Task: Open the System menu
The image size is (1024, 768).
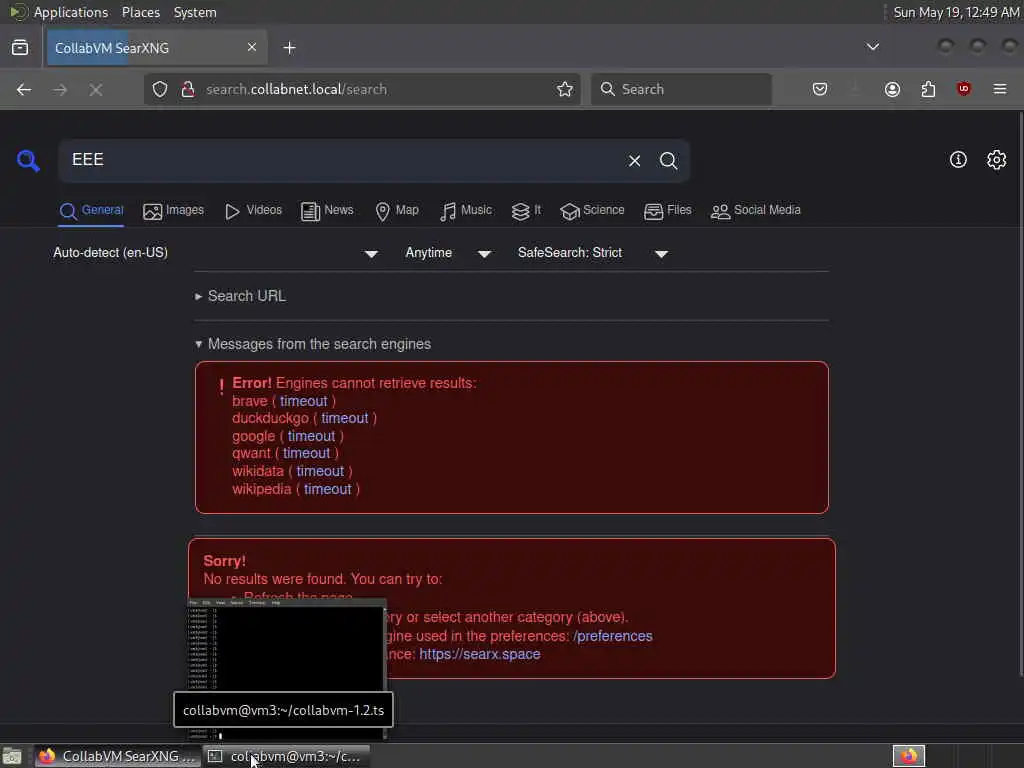Action: (195, 12)
